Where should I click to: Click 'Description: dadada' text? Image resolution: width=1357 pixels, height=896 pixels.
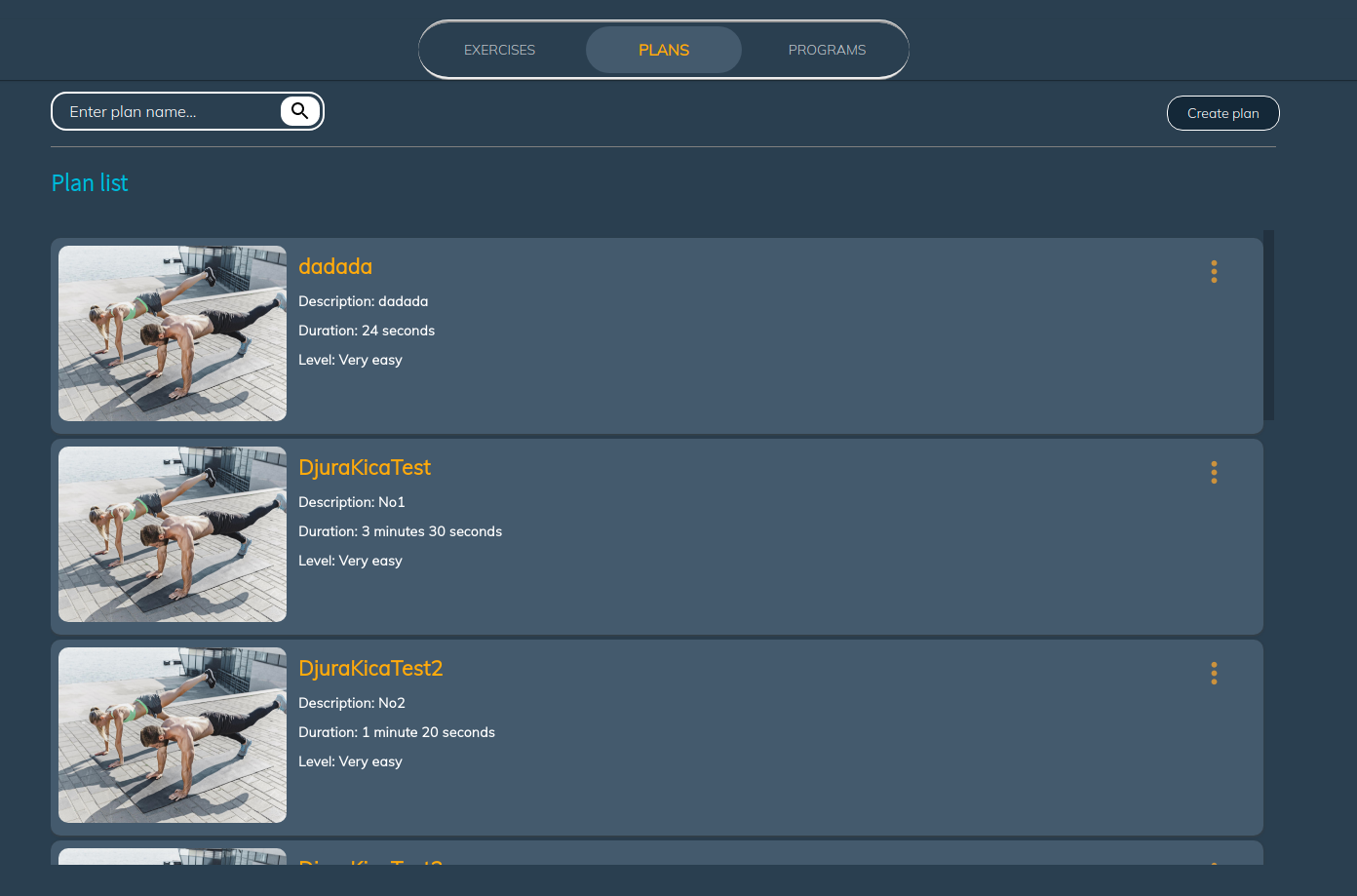pos(364,301)
